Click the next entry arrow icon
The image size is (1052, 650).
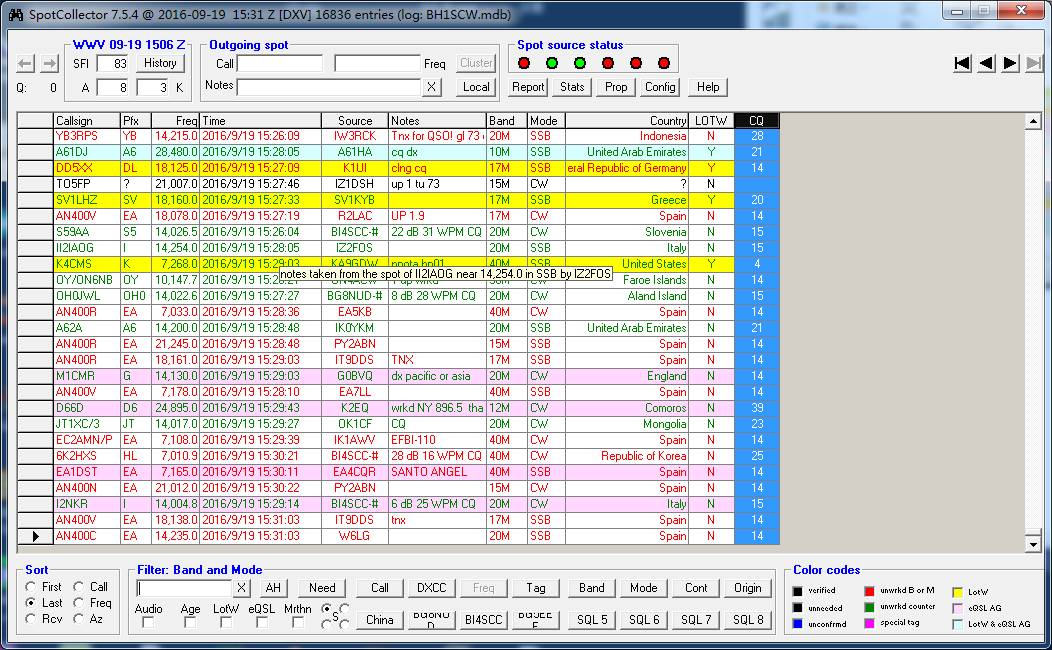(1010, 63)
